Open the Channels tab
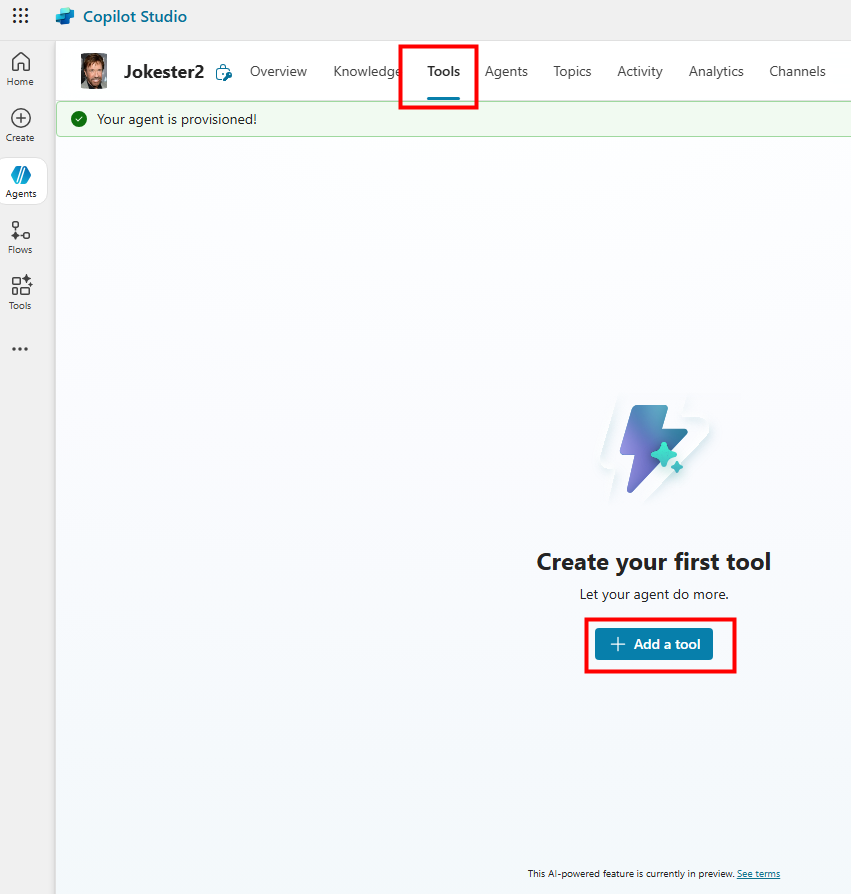This screenshot has height=894, width=851. (x=797, y=71)
